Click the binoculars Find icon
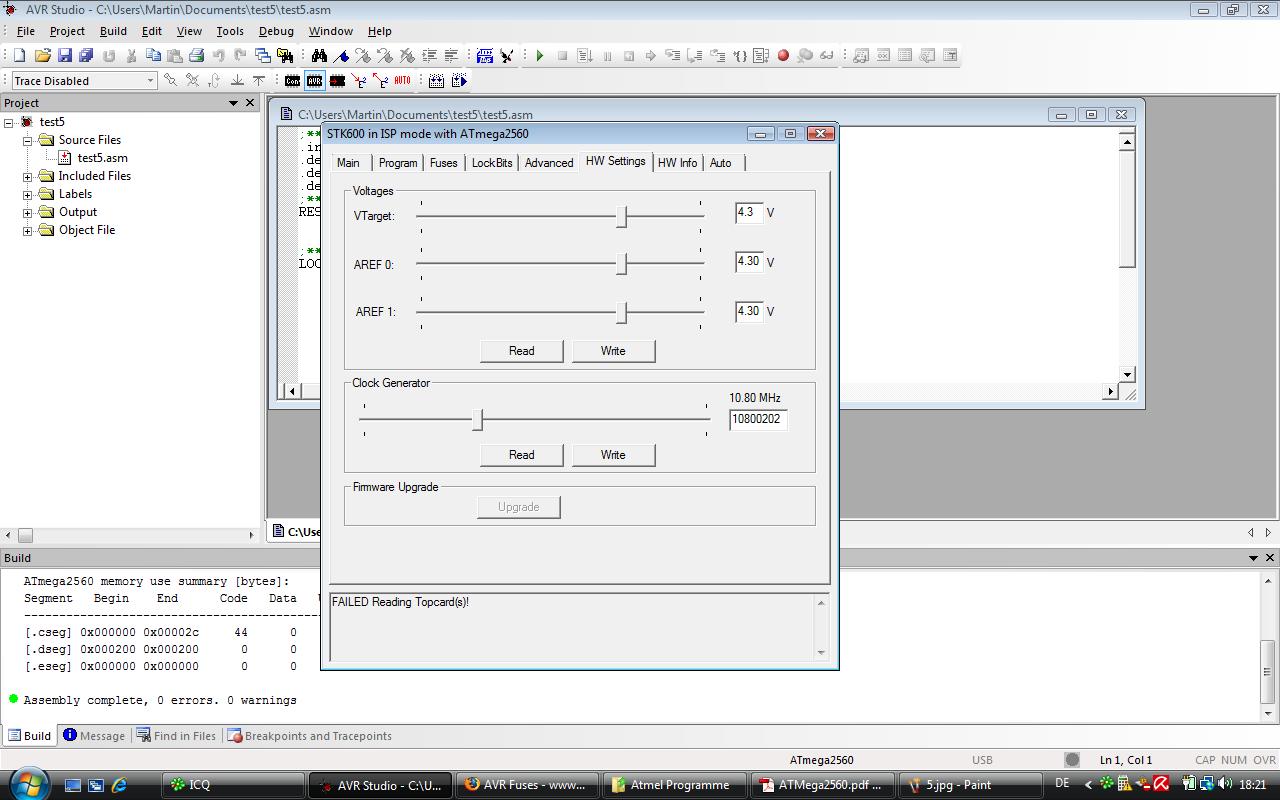This screenshot has height=800, width=1280. 319,56
